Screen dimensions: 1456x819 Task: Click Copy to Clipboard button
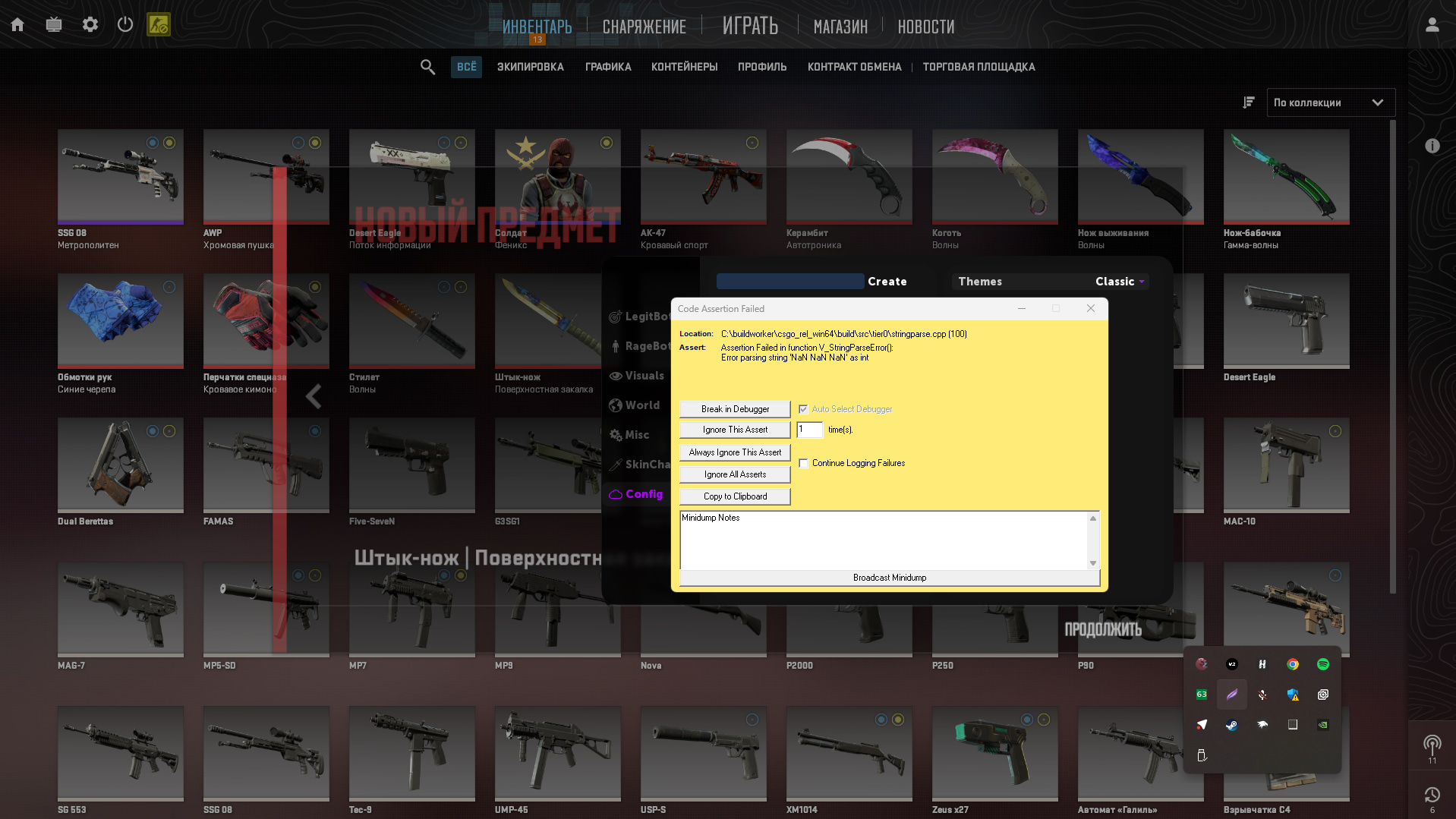(735, 496)
